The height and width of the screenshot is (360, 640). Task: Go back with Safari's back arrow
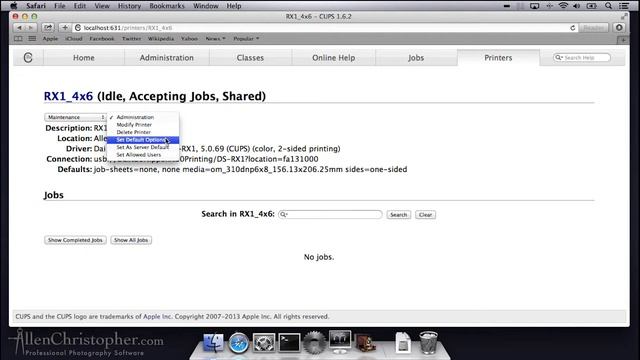[19, 28]
